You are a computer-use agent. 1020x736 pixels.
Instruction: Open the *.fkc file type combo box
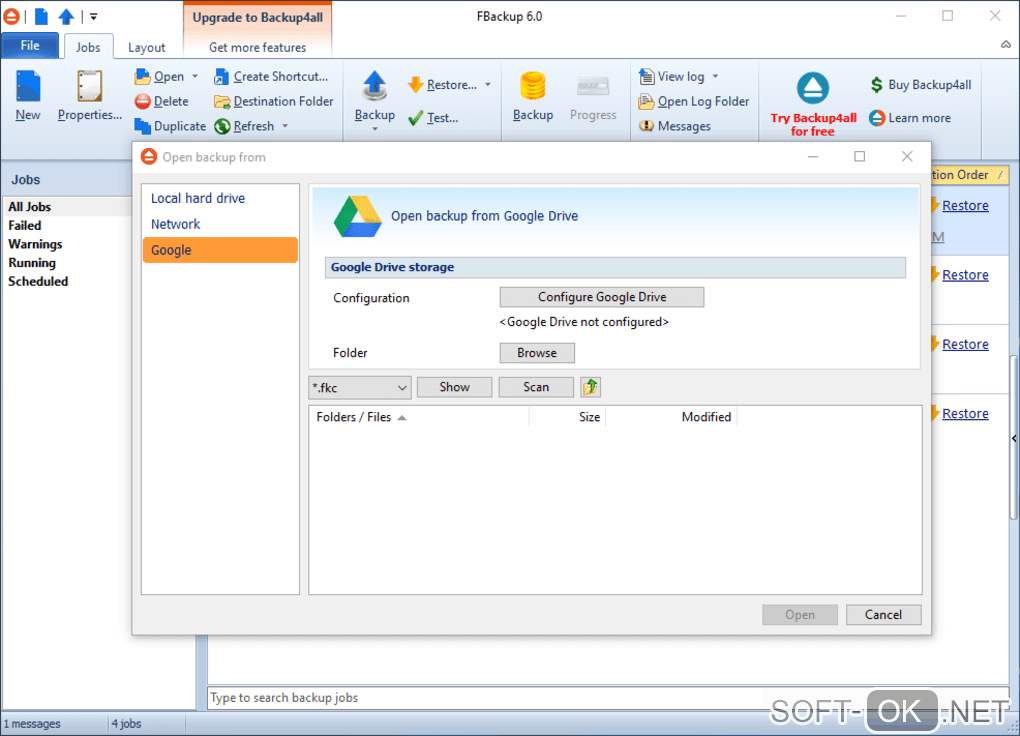click(360, 388)
